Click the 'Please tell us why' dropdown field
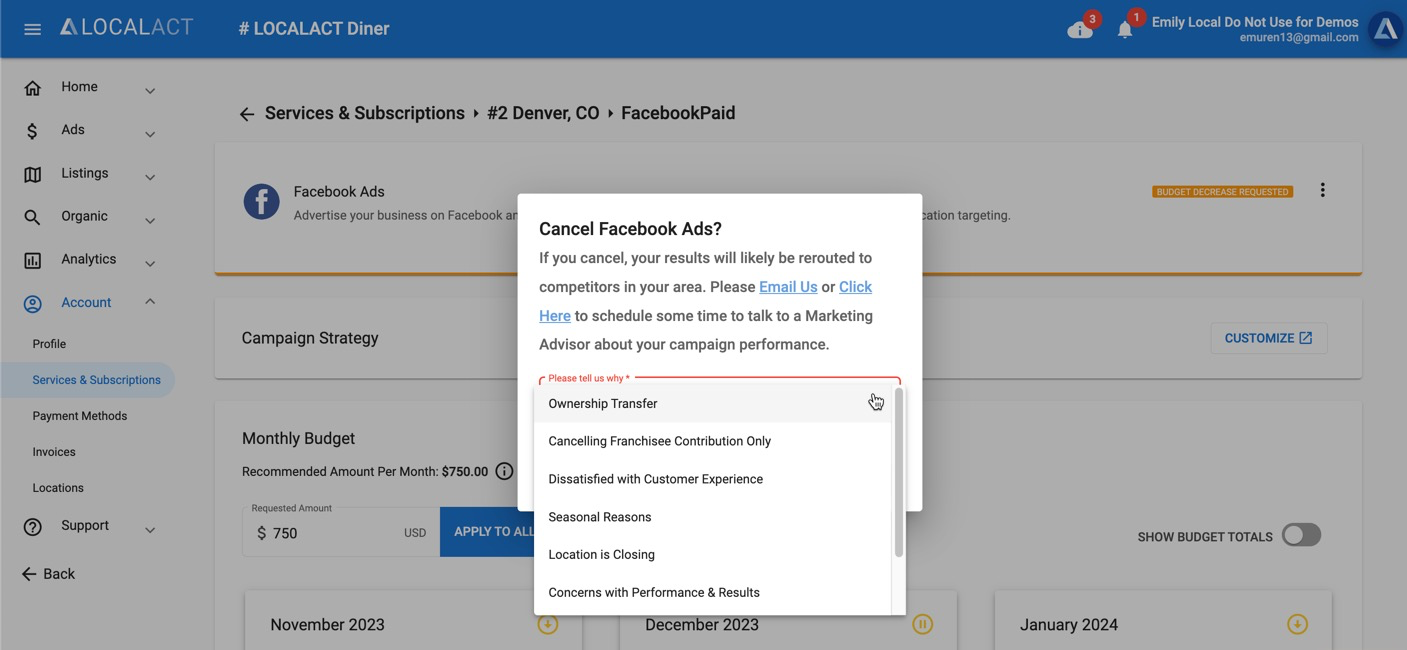The image size is (1407, 650). (720, 381)
